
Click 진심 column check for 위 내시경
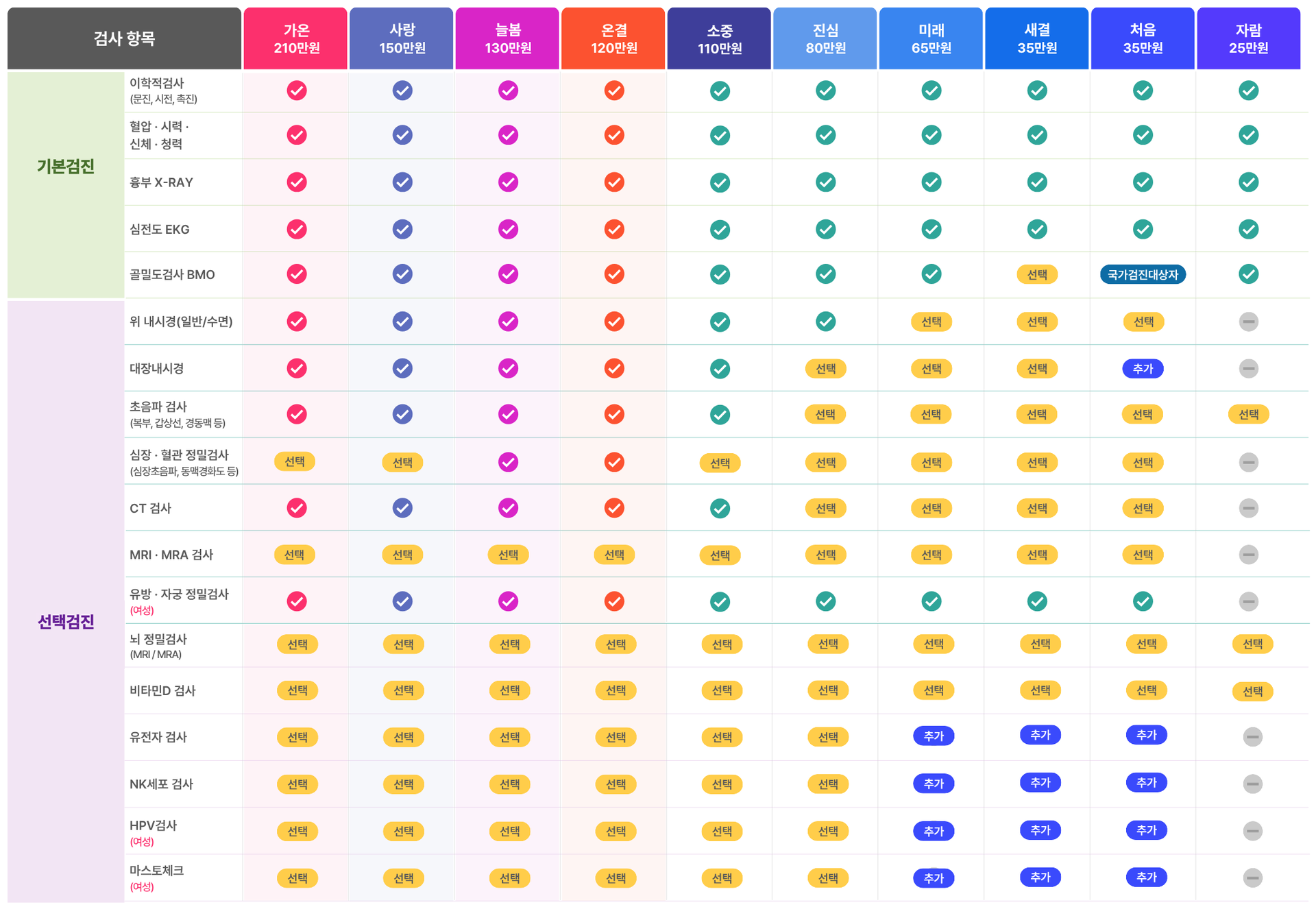[x=825, y=322]
